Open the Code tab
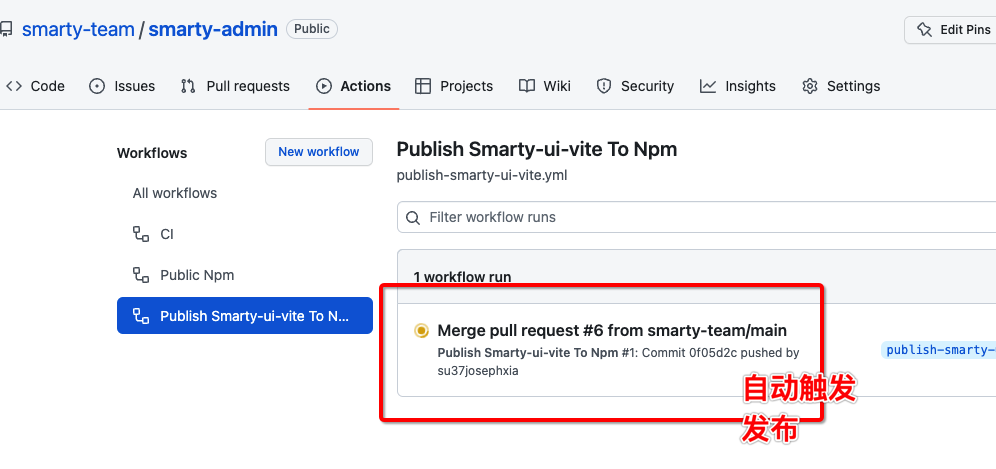This screenshot has height=469, width=996. (x=36, y=86)
